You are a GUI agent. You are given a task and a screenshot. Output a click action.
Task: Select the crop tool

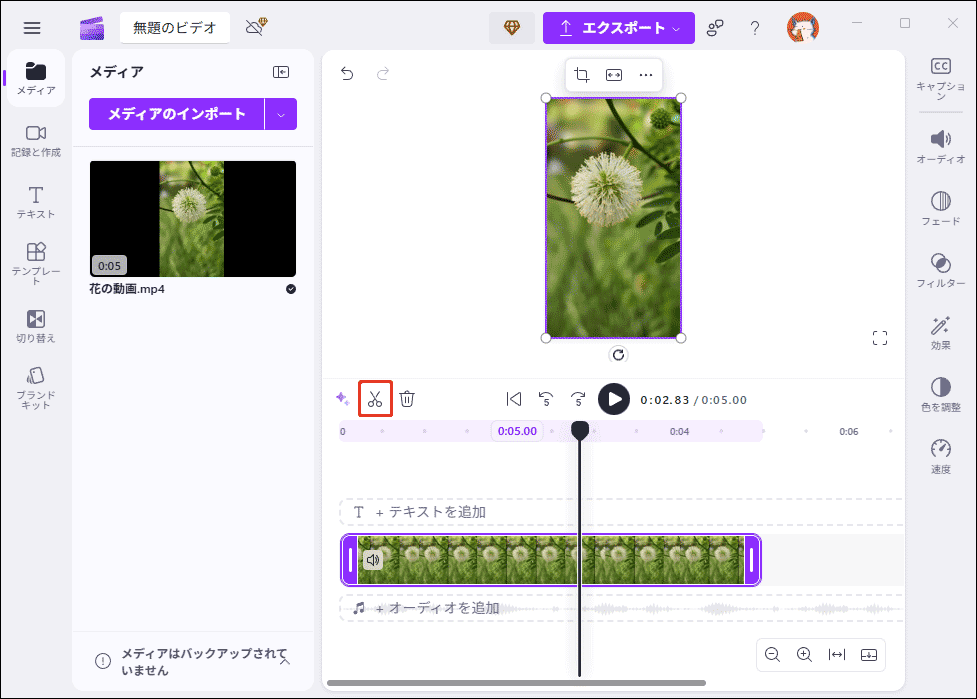tap(581, 75)
